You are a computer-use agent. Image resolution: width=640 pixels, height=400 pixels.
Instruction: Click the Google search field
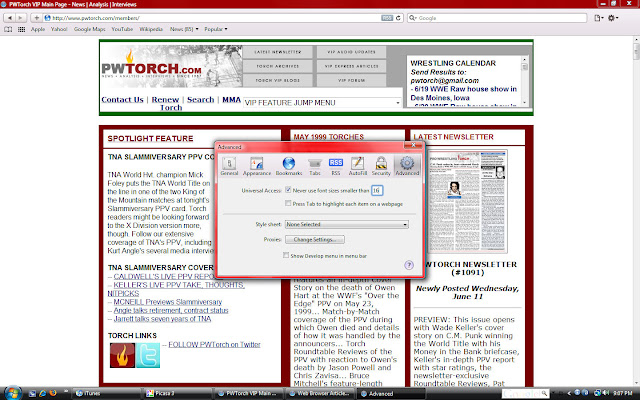coord(497,18)
